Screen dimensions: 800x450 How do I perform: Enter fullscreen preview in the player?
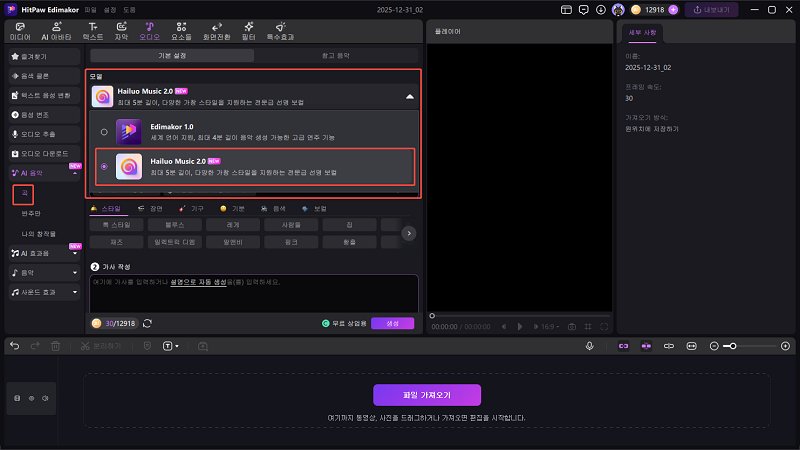click(604, 327)
